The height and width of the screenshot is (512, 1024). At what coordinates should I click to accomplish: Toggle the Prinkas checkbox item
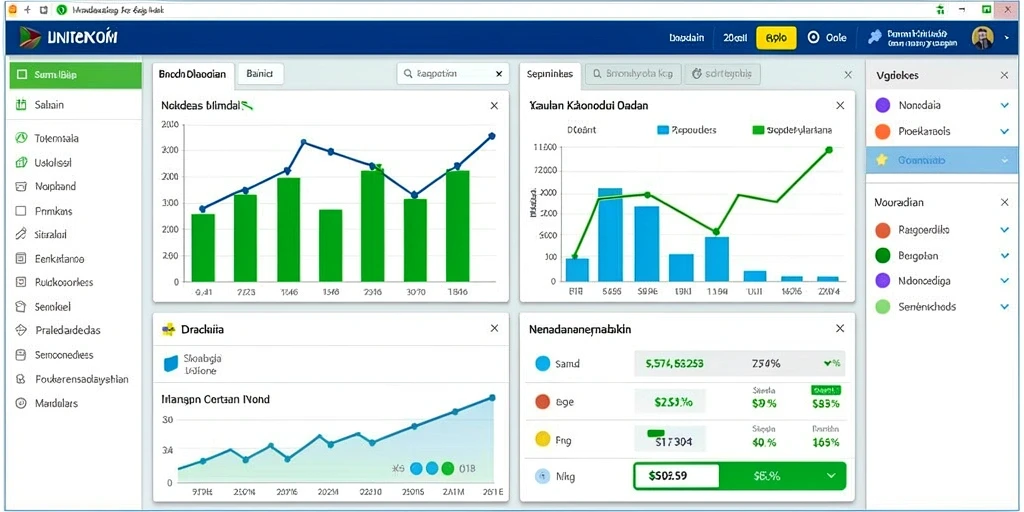click(x=21, y=211)
